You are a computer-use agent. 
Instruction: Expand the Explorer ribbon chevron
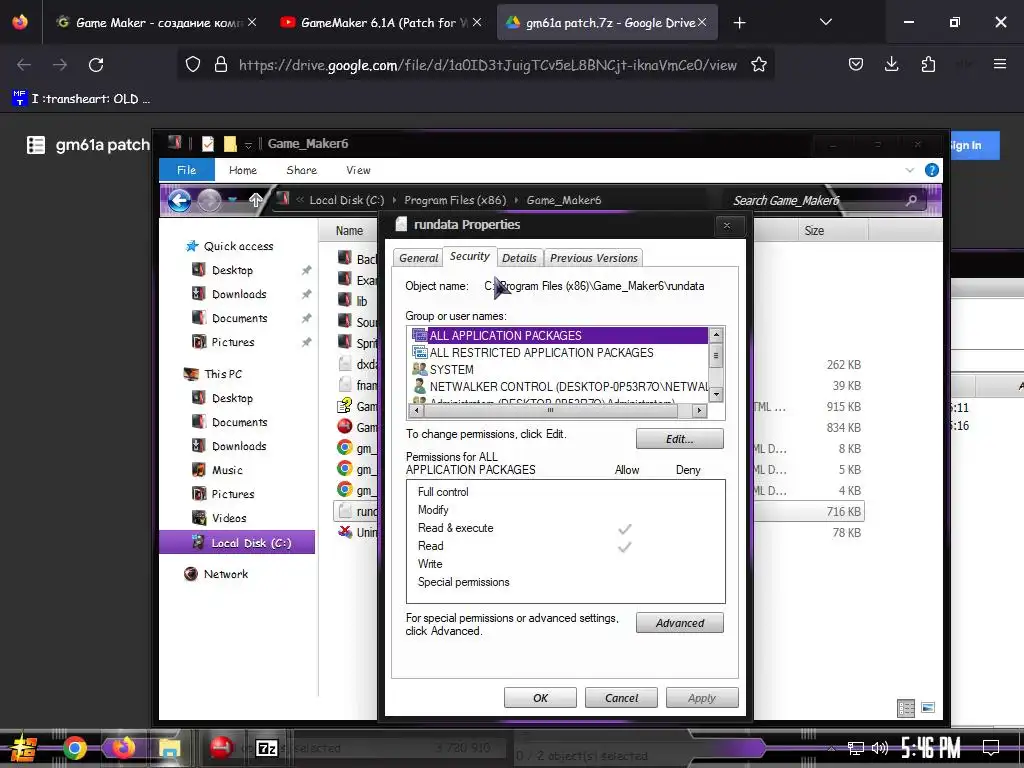click(x=910, y=170)
